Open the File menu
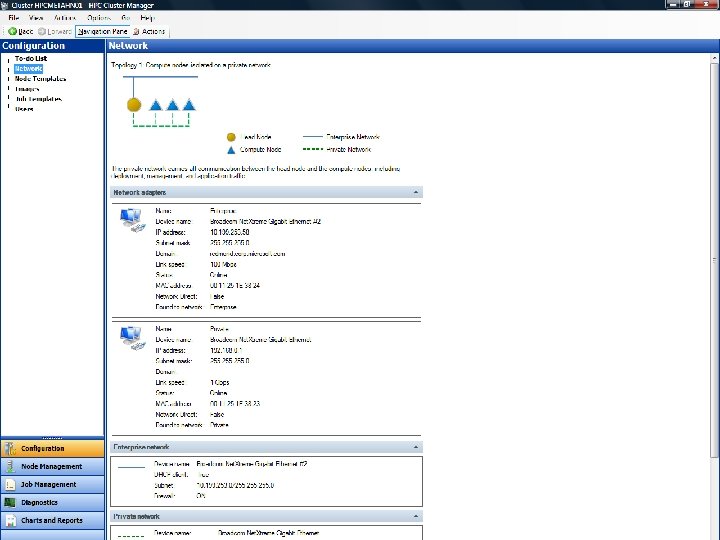This screenshot has height=540, width=720. pos(14,18)
